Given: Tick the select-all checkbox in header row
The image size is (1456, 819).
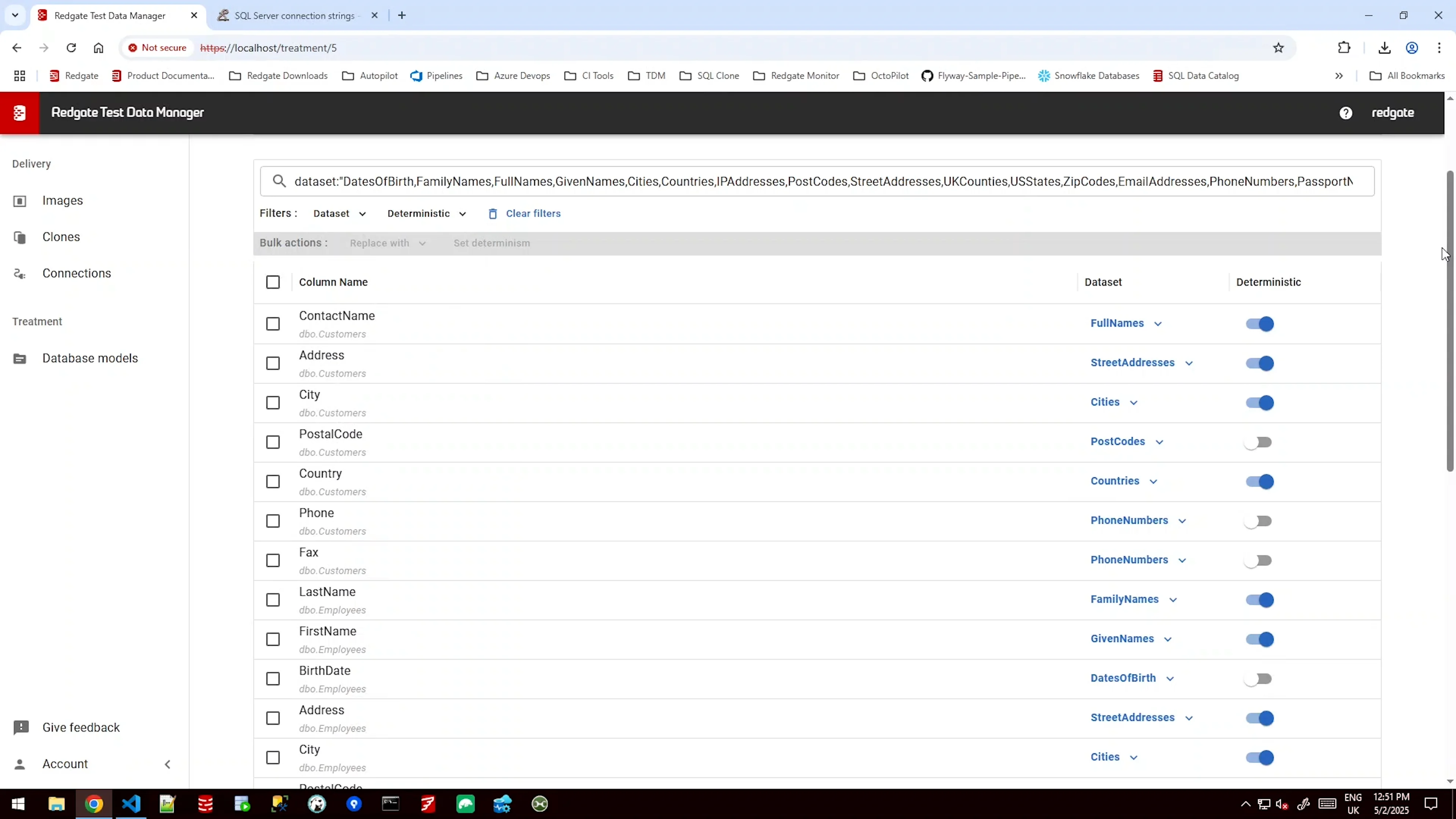Looking at the screenshot, I should (x=273, y=282).
